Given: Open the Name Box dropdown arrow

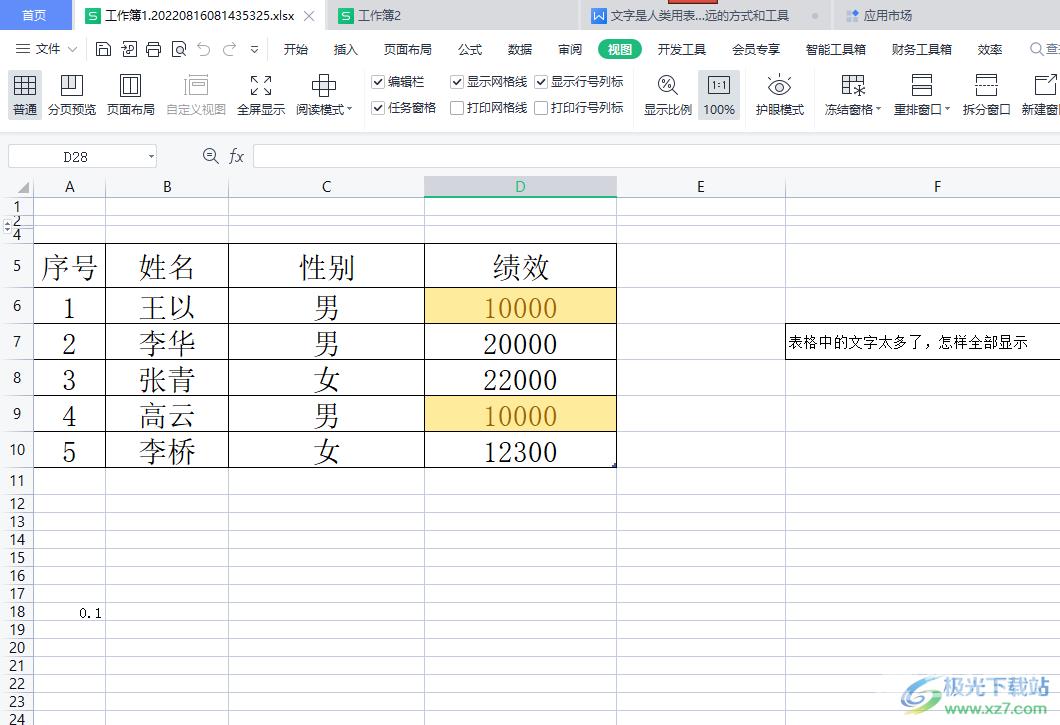Looking at the screenshot, I should tap(151, 157).
